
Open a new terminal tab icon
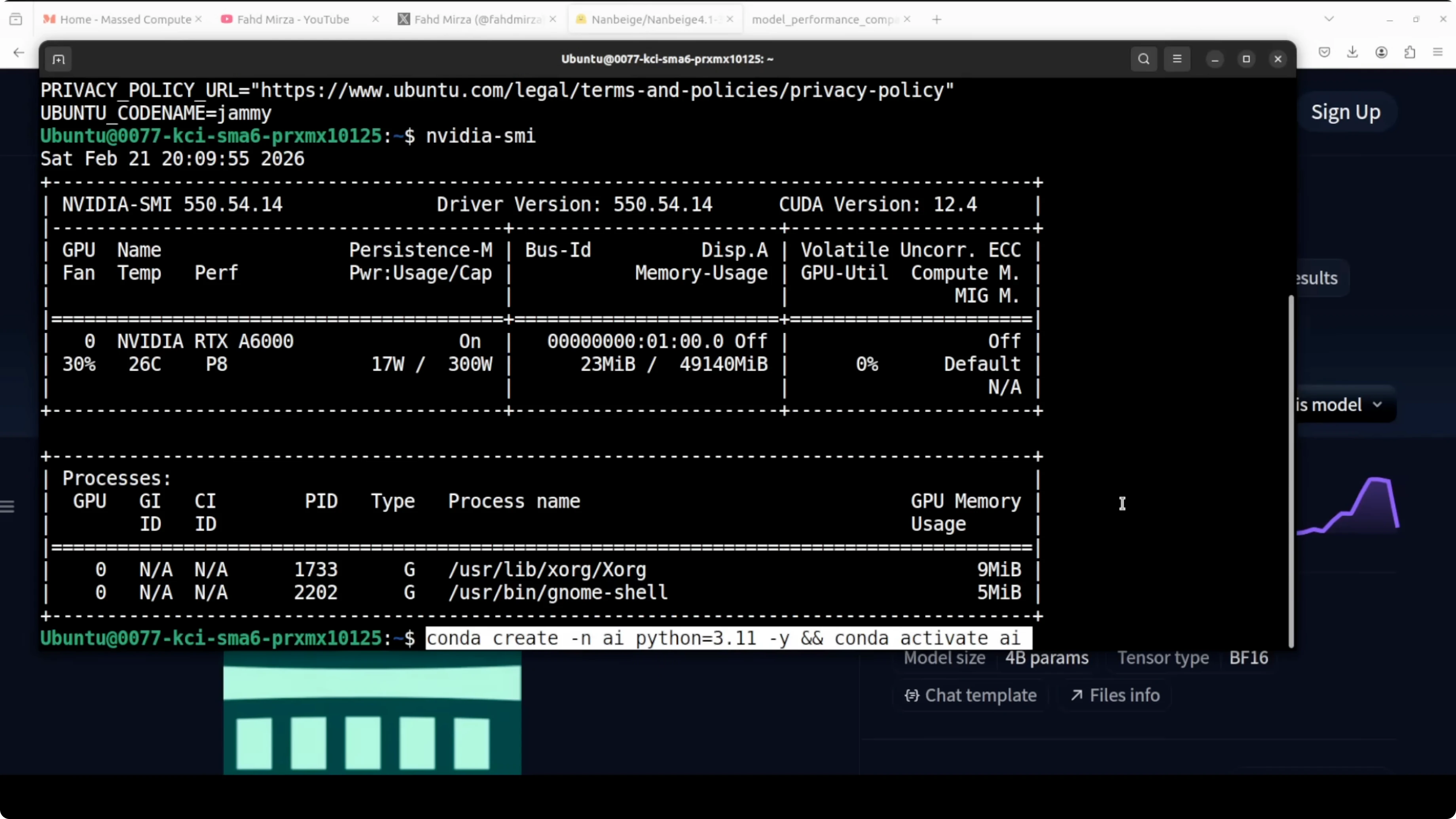[x=58, y=59]
